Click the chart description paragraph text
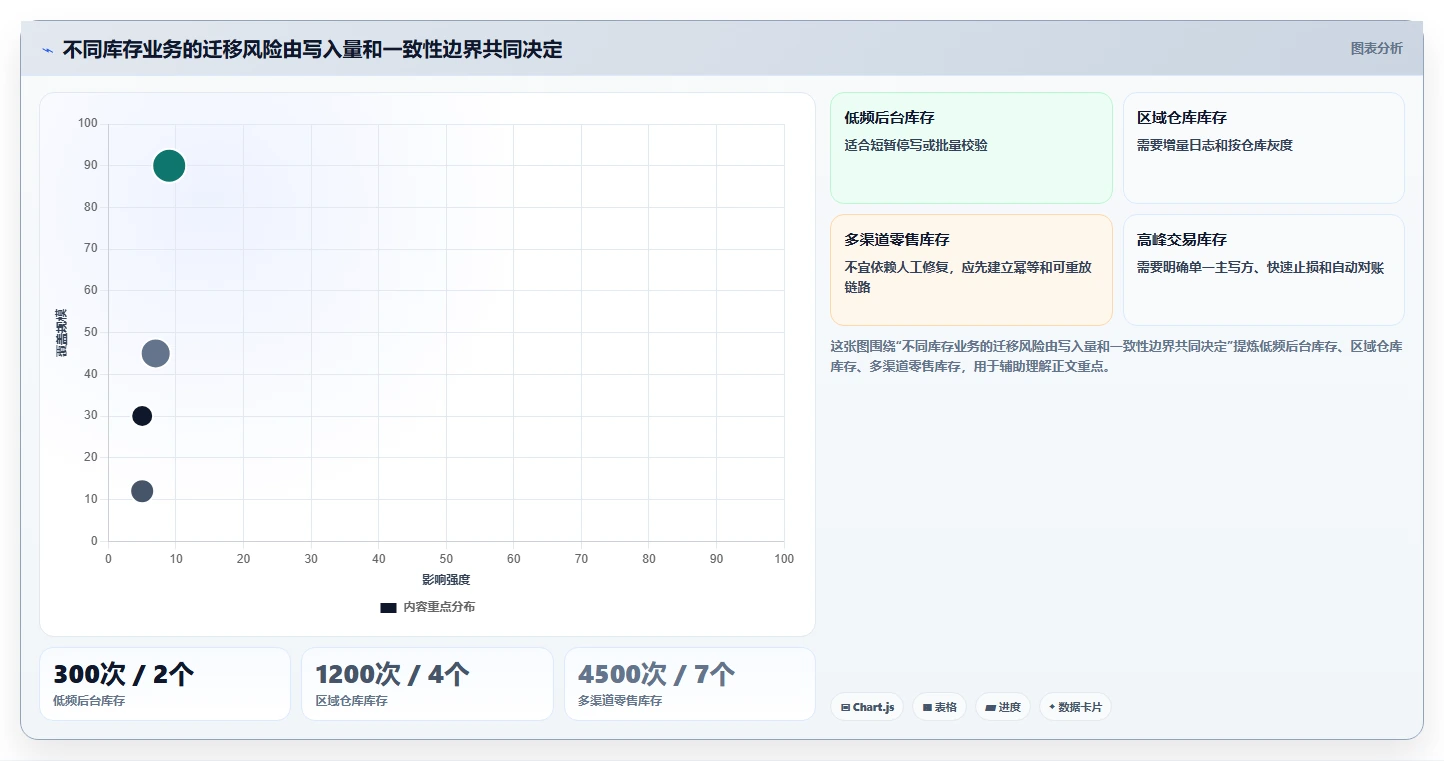This screenshot has height=761, width=1444. (1116, 356)
